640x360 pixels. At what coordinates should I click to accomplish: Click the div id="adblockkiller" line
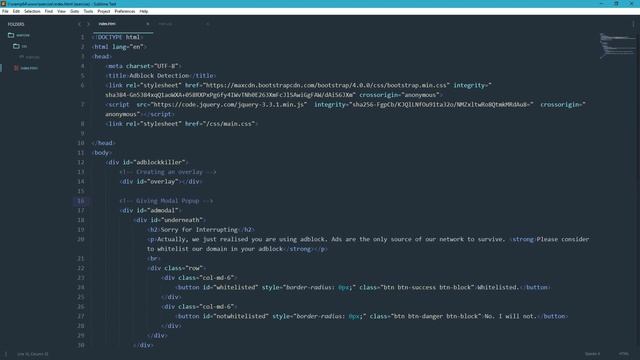147,162
